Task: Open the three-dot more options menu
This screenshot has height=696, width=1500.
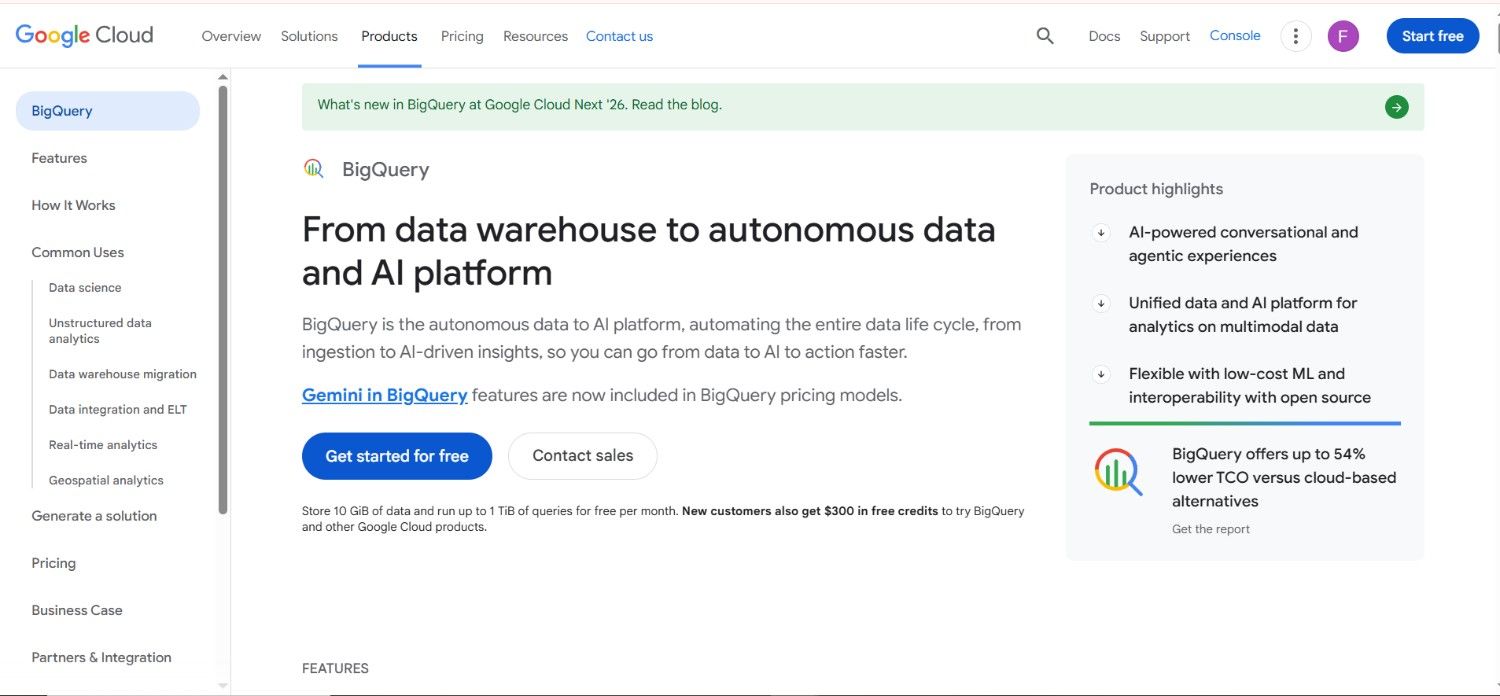Action: 1296,36
